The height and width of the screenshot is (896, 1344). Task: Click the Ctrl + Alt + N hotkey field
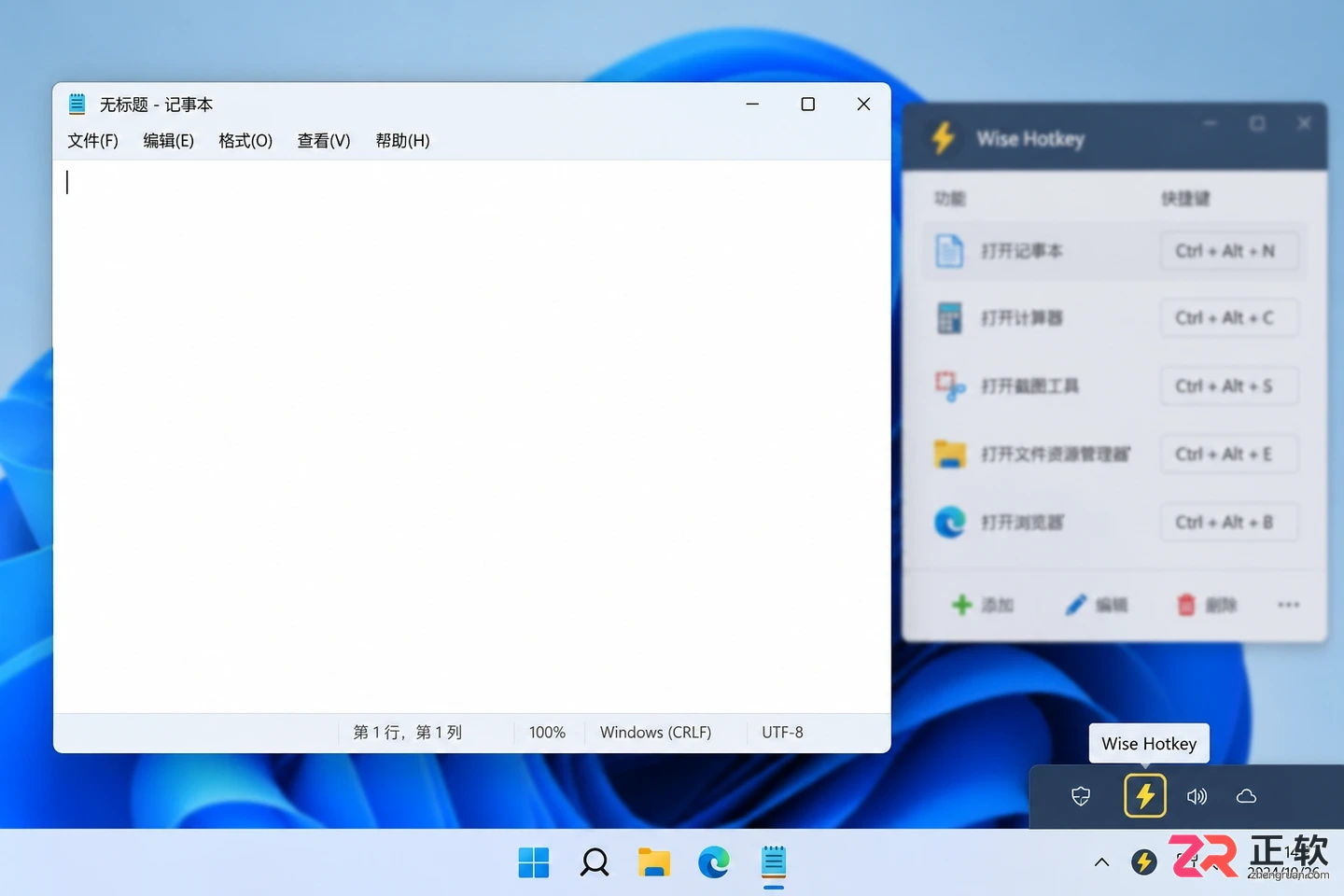(x=1229, y=251)
